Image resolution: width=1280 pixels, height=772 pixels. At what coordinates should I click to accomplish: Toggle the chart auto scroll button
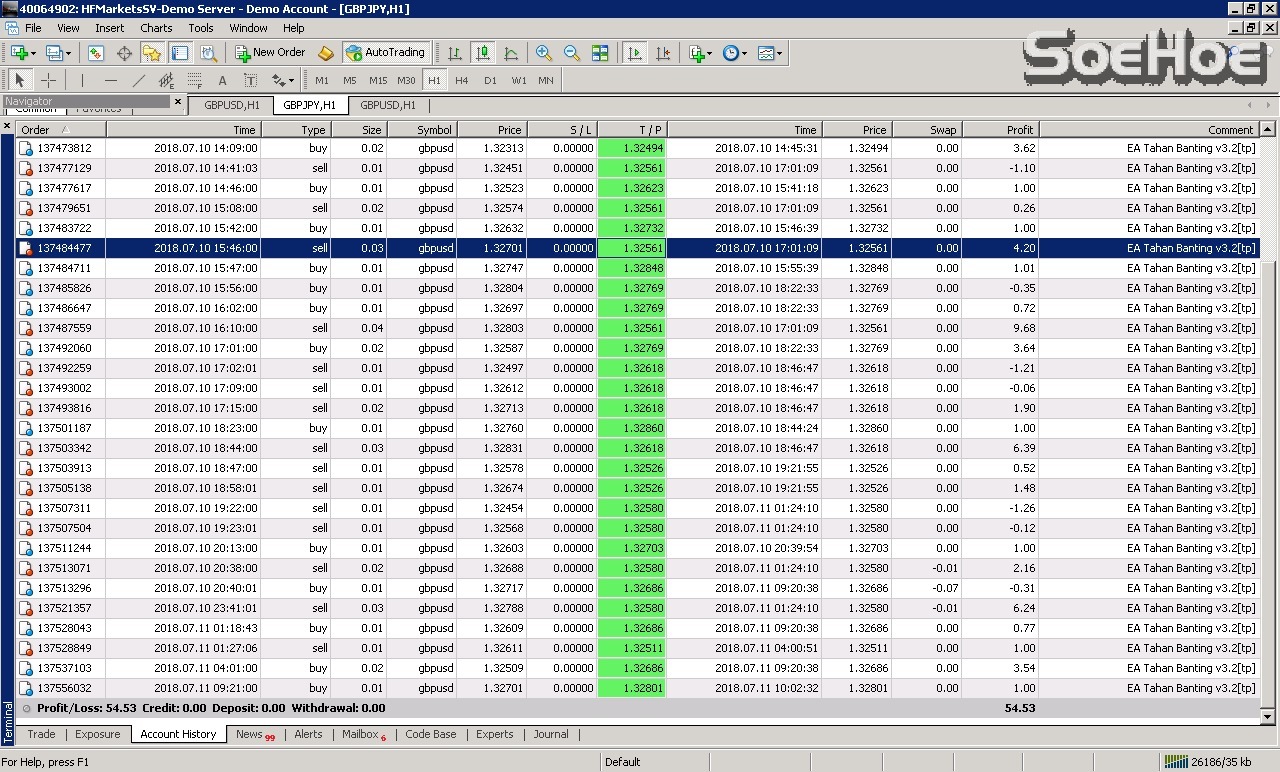tap(634, 53)
